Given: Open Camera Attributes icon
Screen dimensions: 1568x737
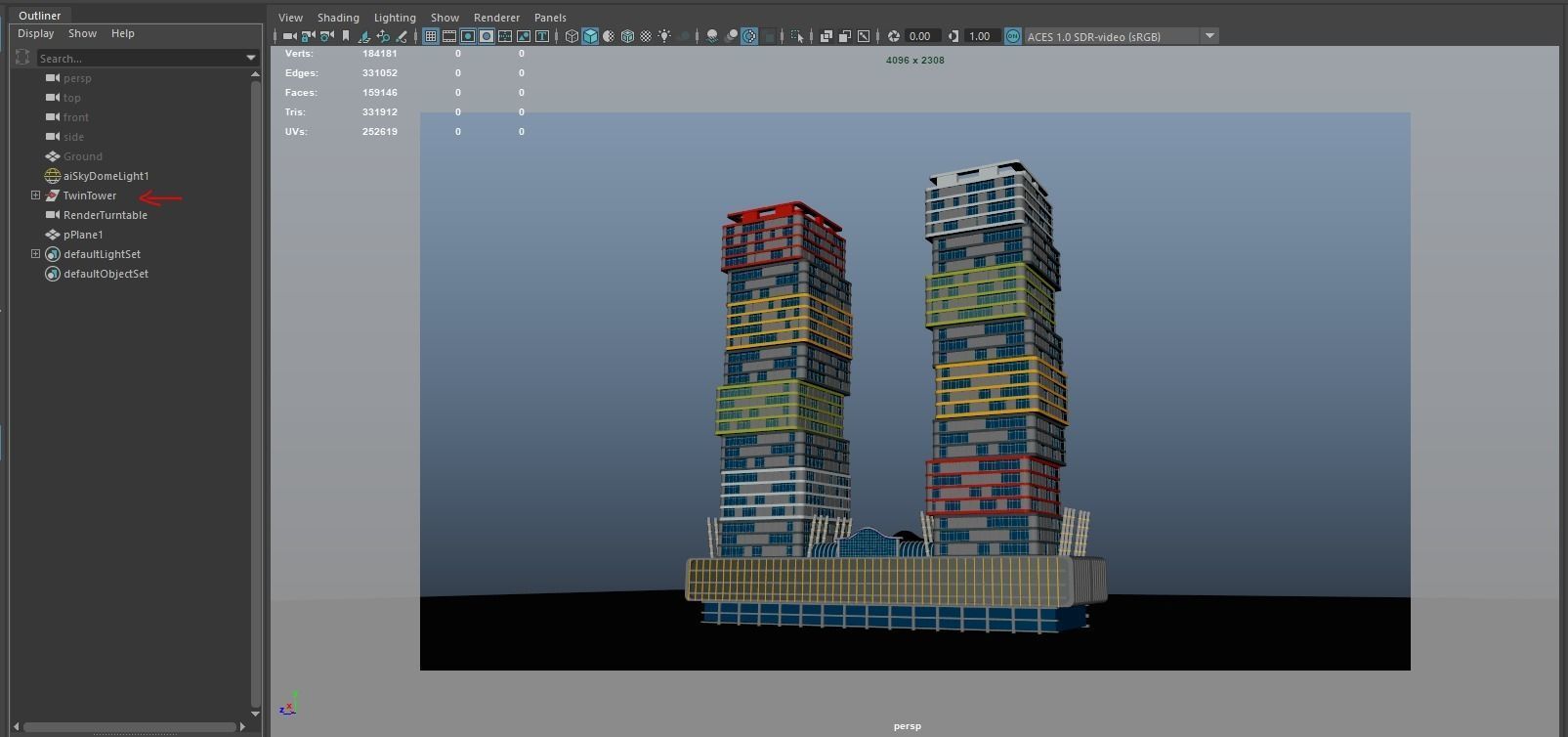Looking at the screenshot, I should (326, 36).
